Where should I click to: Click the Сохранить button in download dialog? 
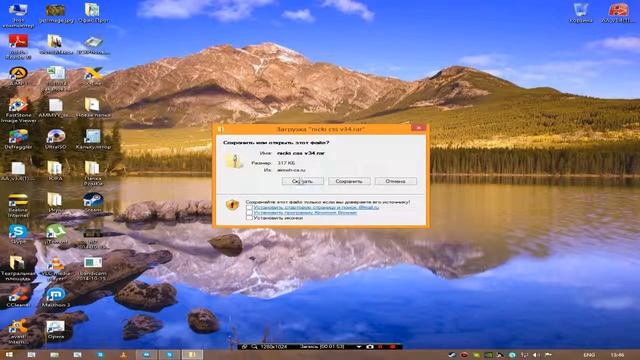pos(349,181)
